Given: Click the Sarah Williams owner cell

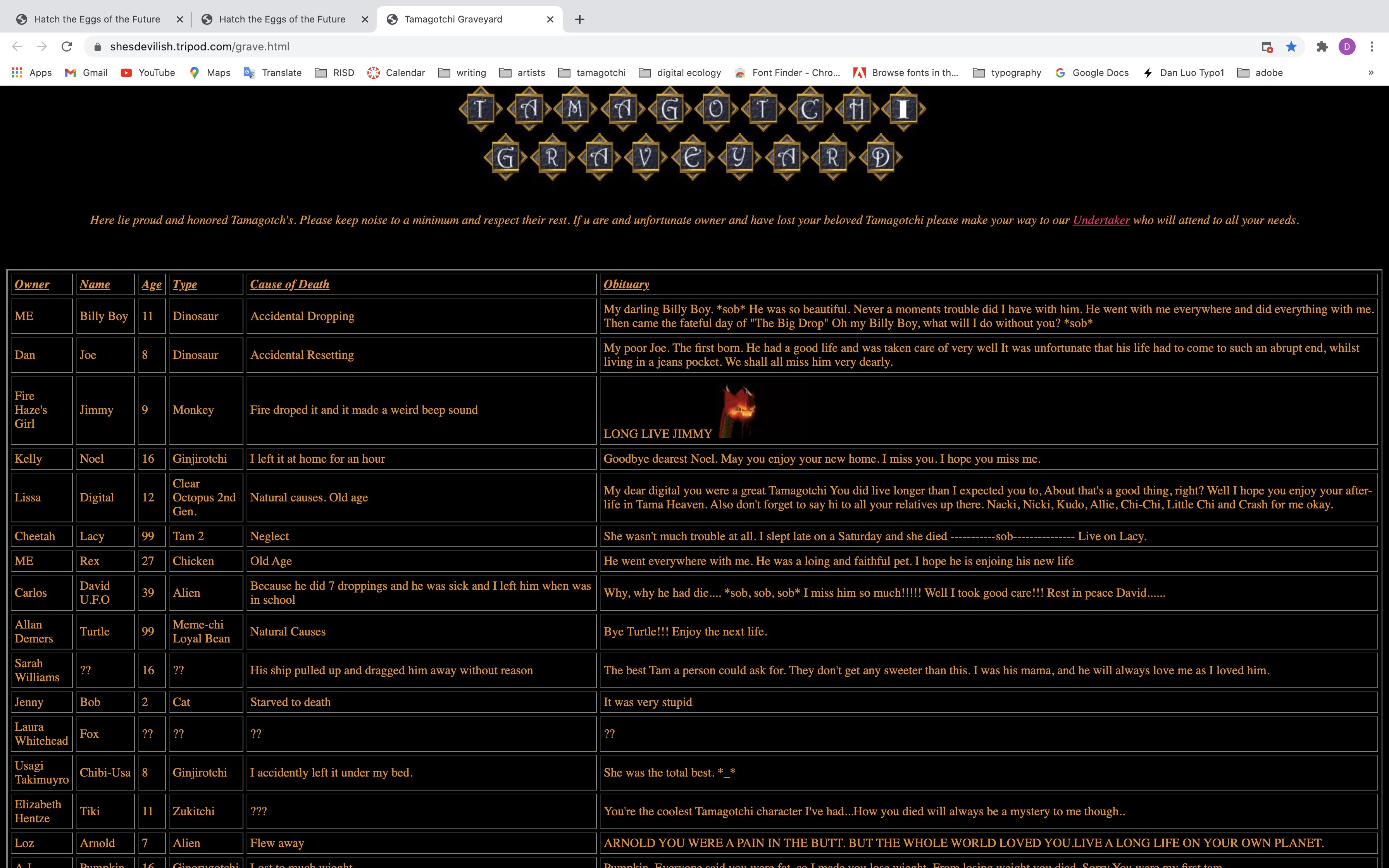Looking at the screenshot, I should point(41,670).
